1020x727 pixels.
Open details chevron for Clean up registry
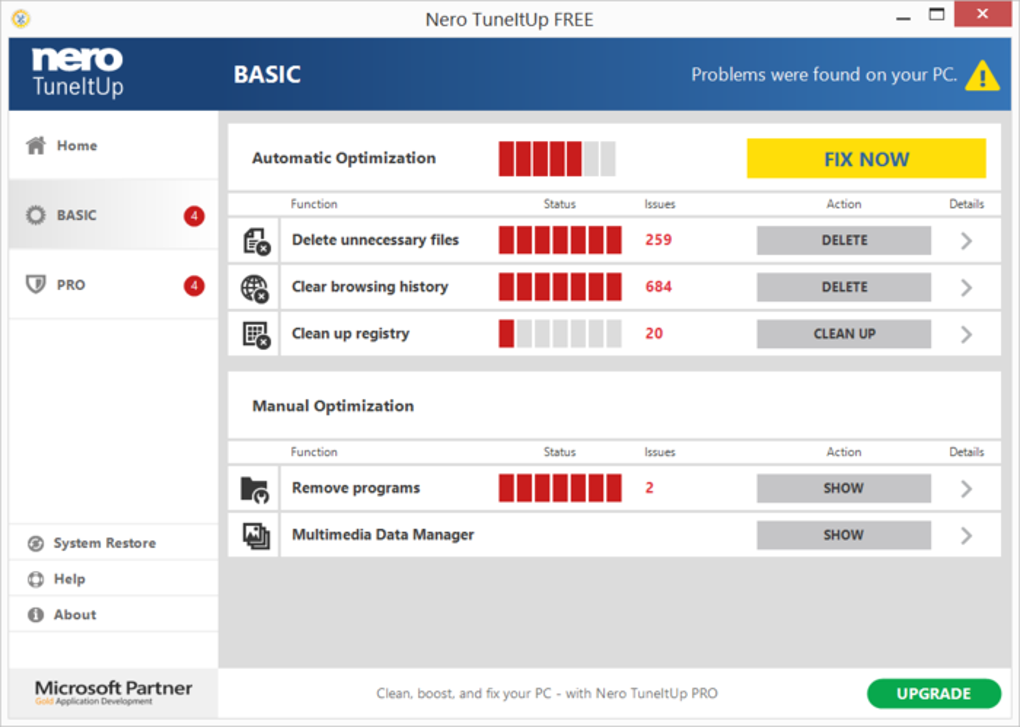(966, 334)
